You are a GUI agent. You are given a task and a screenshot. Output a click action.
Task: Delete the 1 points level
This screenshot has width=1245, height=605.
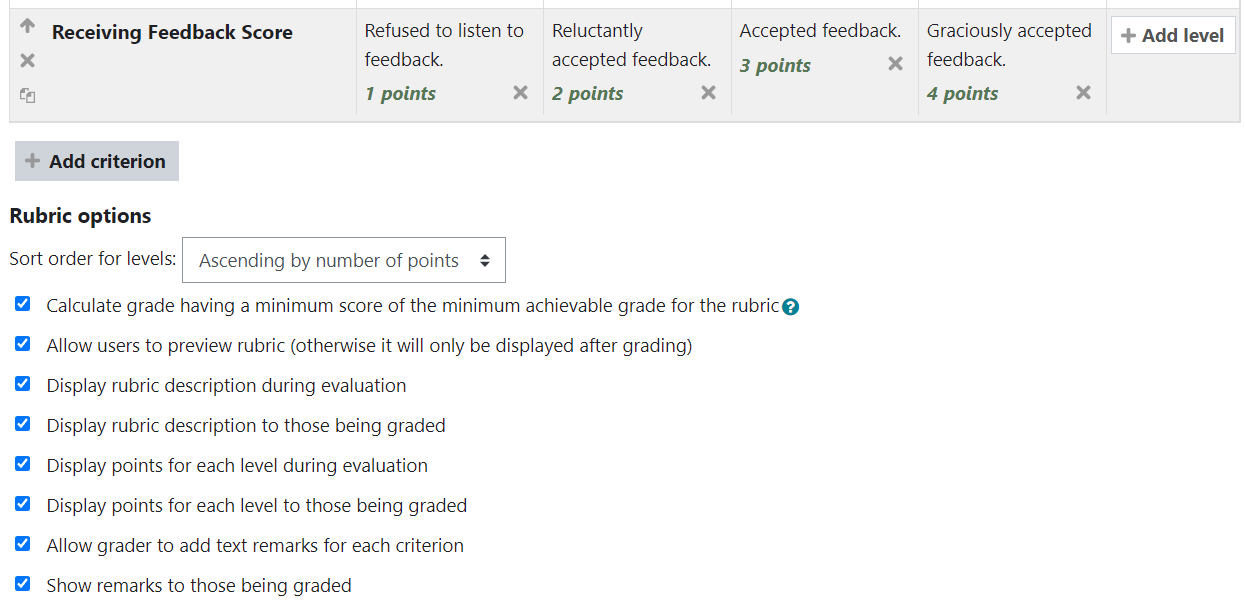520,93
